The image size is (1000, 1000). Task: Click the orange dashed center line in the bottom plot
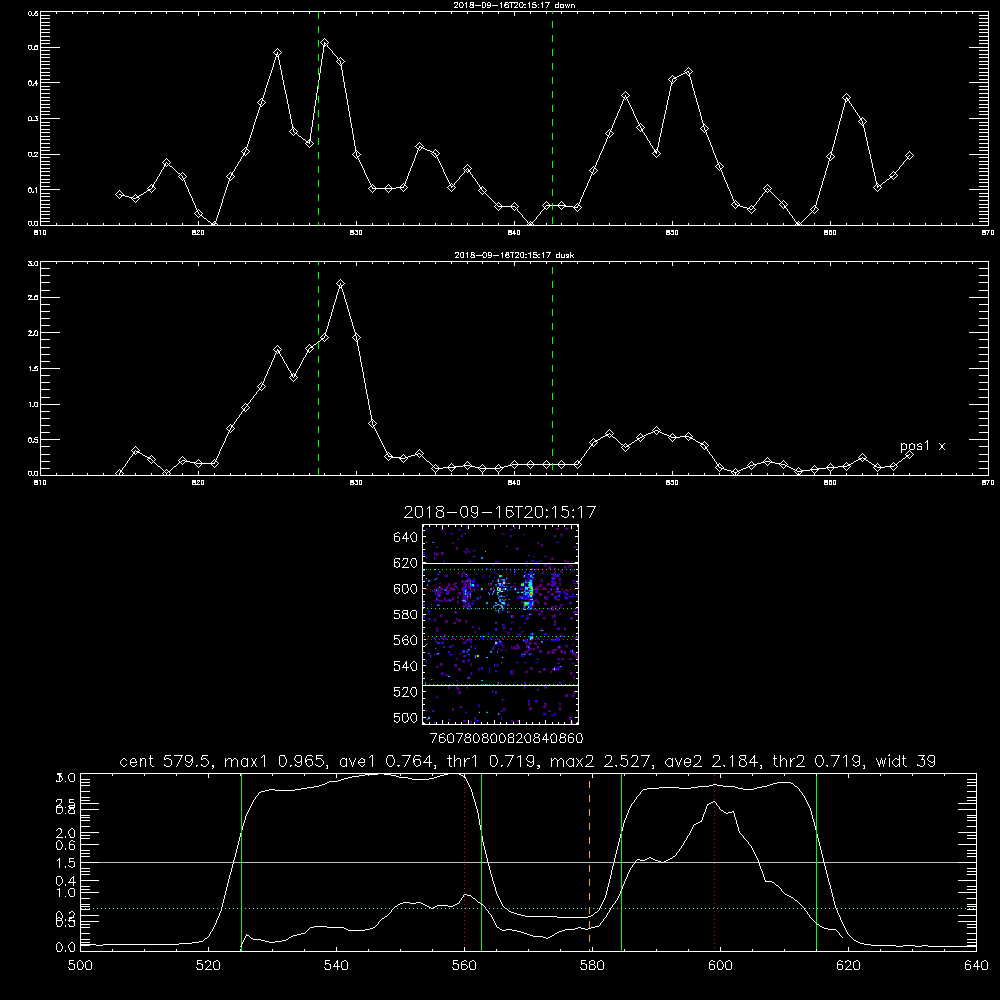coord(589,861)
